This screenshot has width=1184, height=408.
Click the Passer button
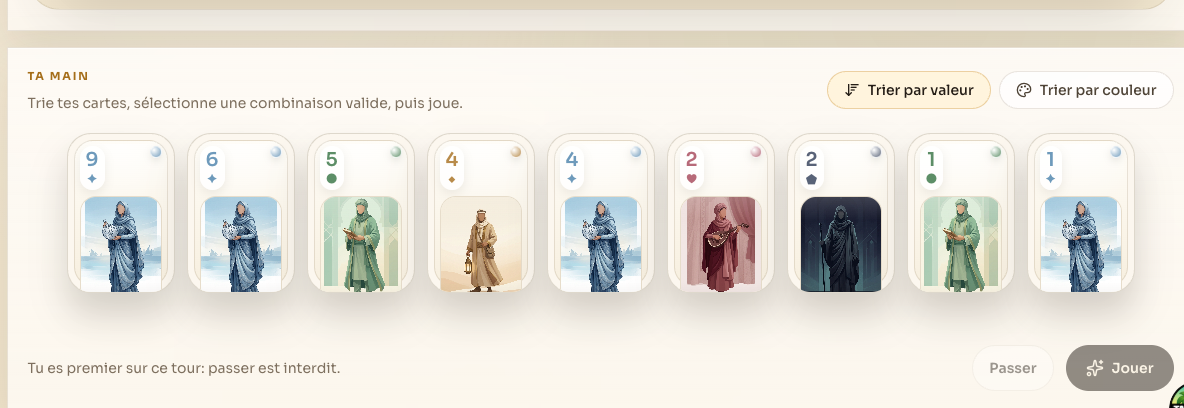[x=1013, y=368]
